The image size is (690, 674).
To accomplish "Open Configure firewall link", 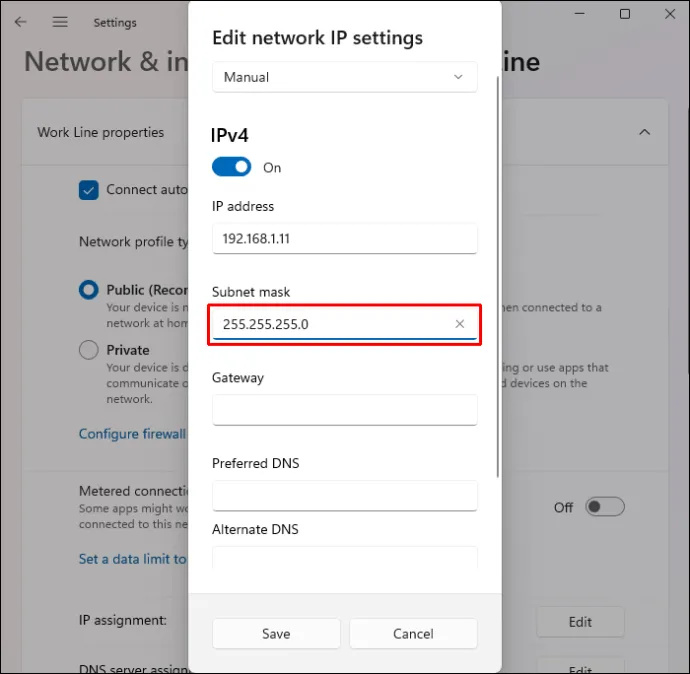I will [x=132, y=434].
